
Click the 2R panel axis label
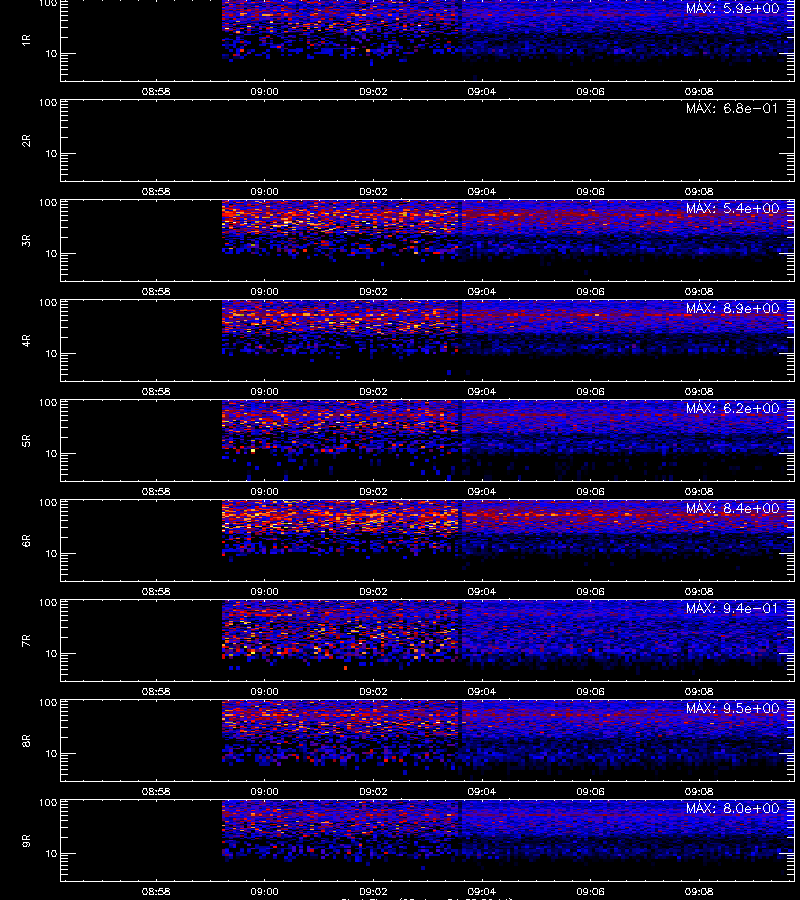26,141
